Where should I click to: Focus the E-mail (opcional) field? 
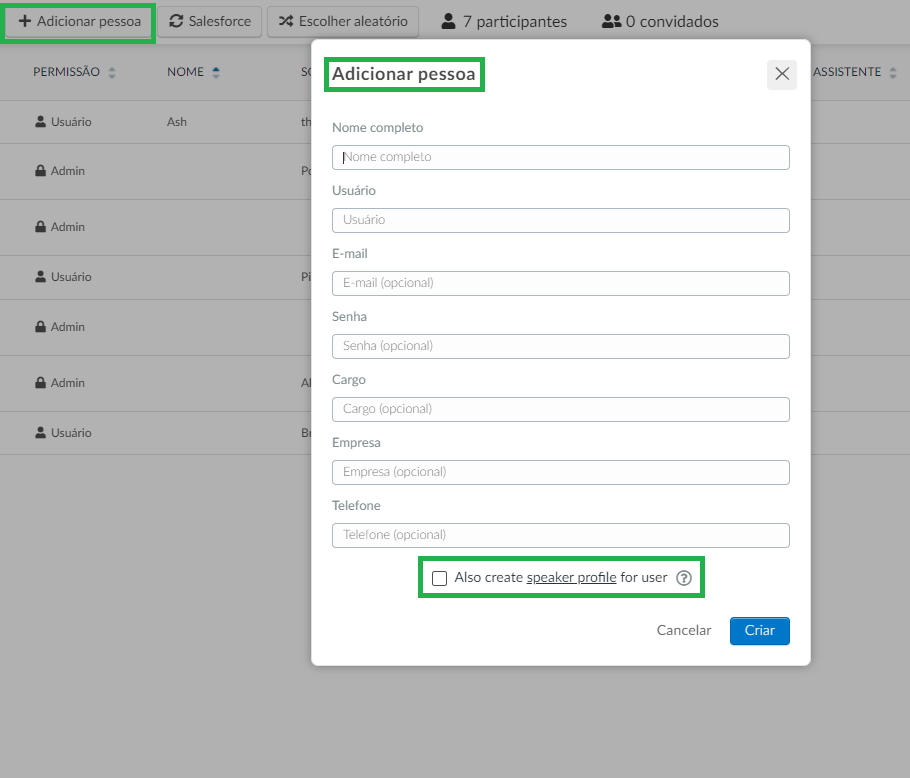coord(561,283)
